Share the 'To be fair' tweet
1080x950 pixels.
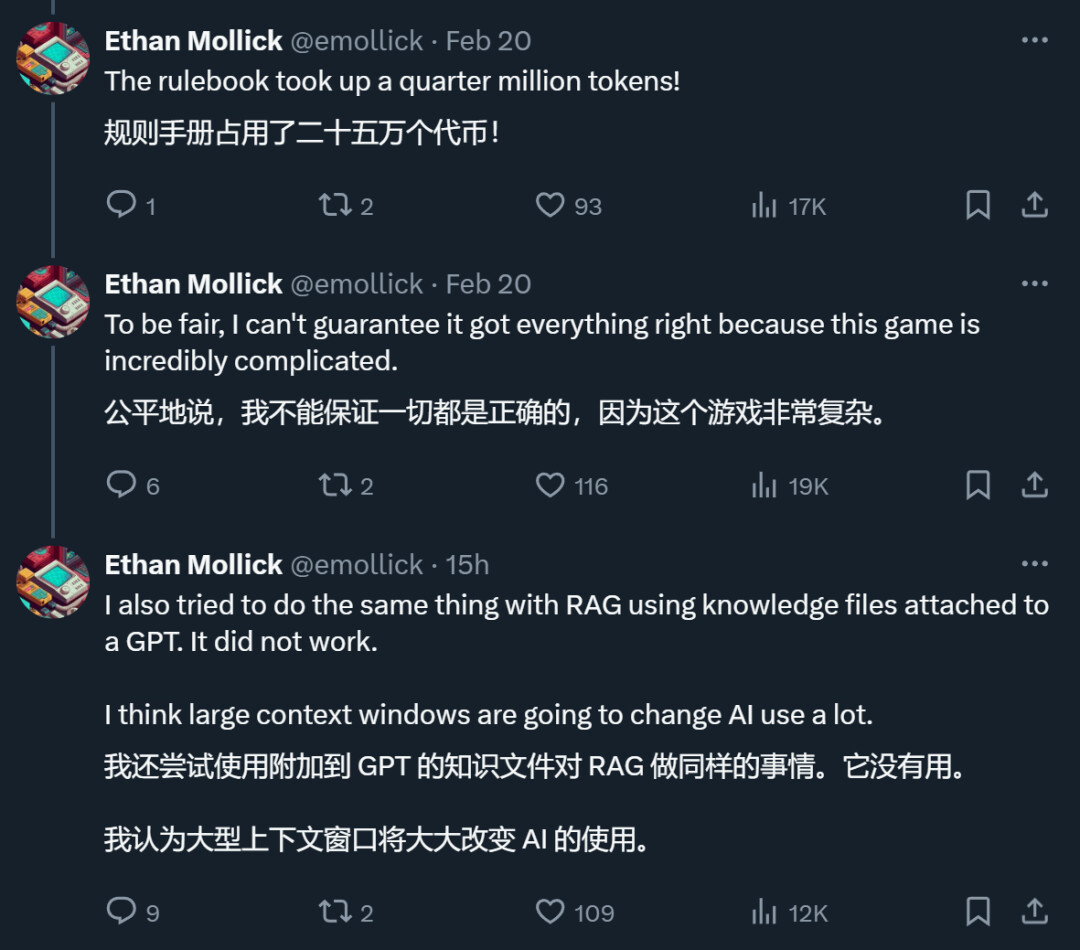pyautogui.click(x=1034, y=485)
